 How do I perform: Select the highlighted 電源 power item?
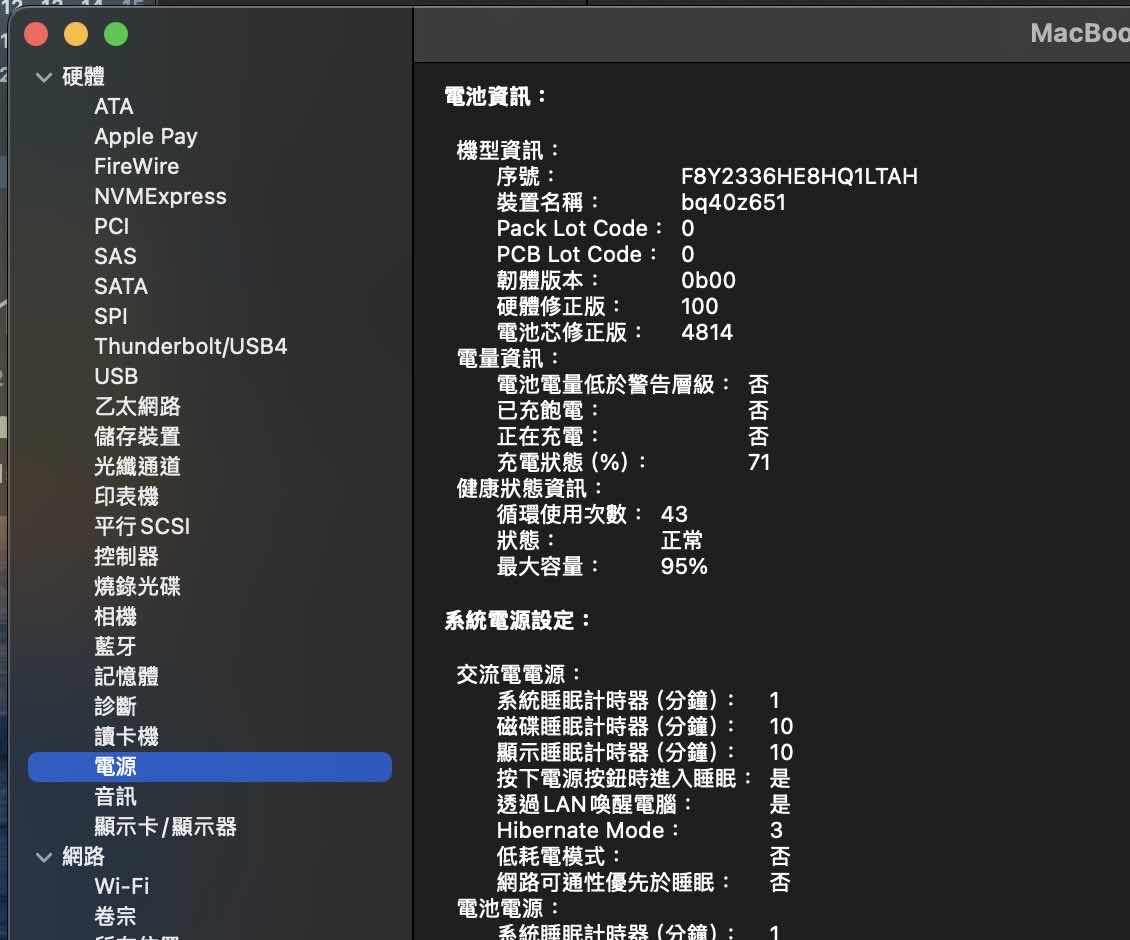[115, 767]
